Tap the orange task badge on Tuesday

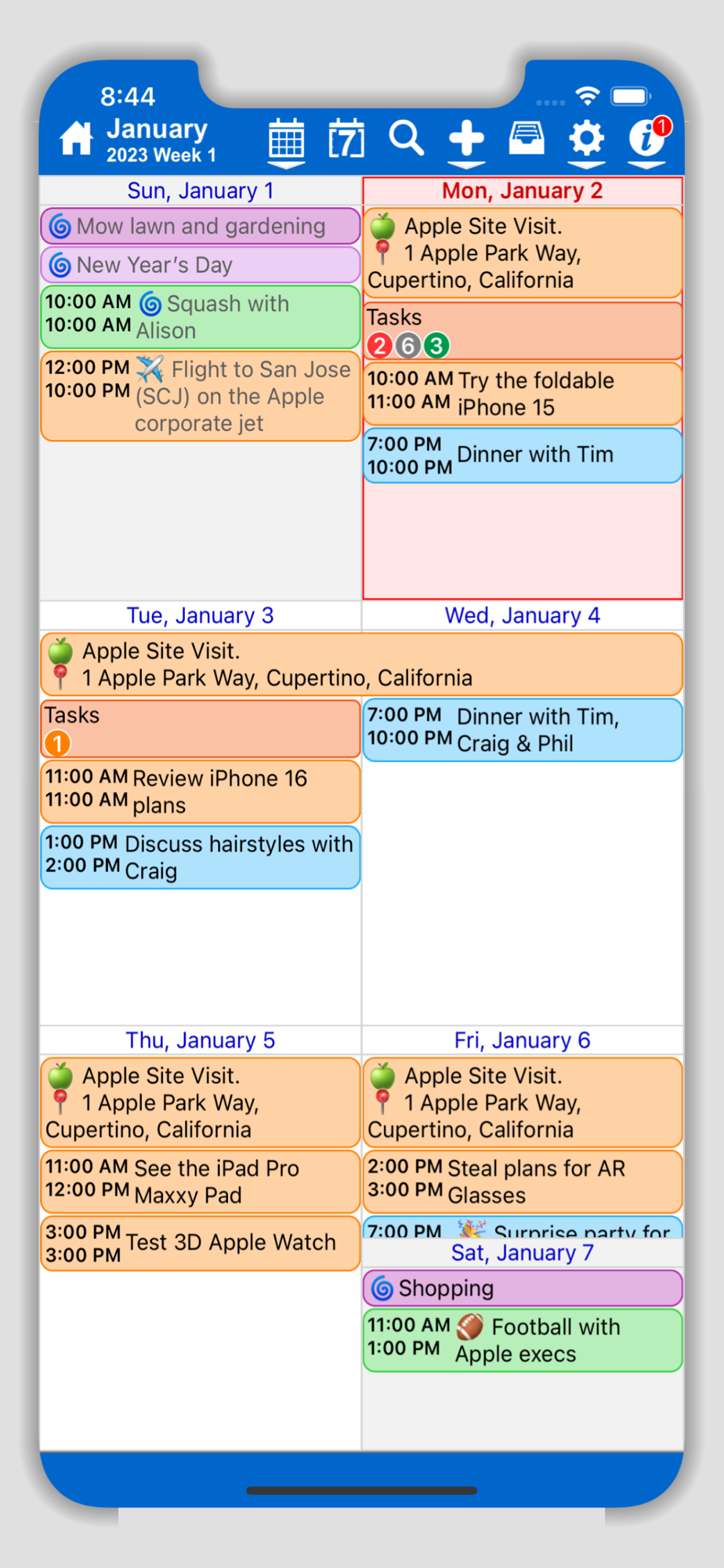pos(57,743)
